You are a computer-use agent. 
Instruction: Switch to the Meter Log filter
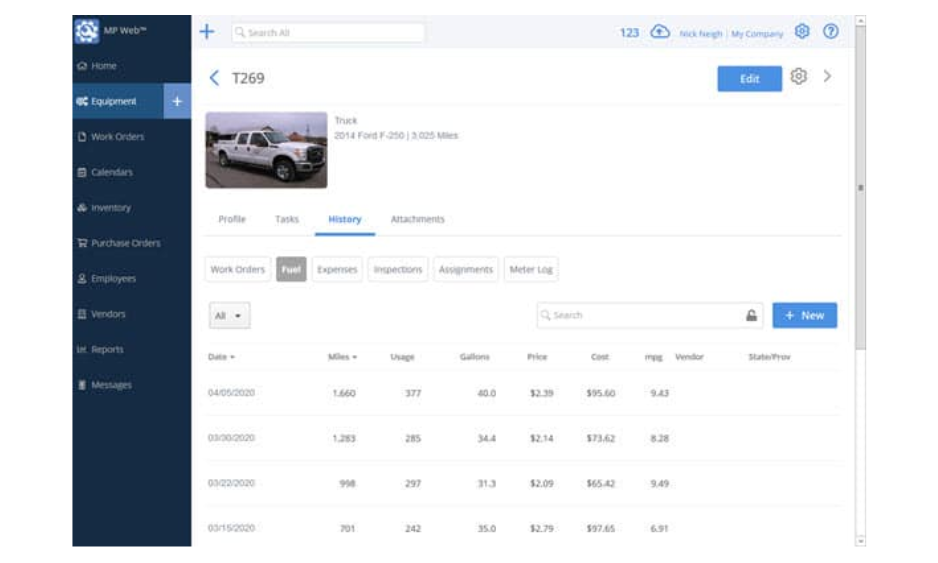531,270
